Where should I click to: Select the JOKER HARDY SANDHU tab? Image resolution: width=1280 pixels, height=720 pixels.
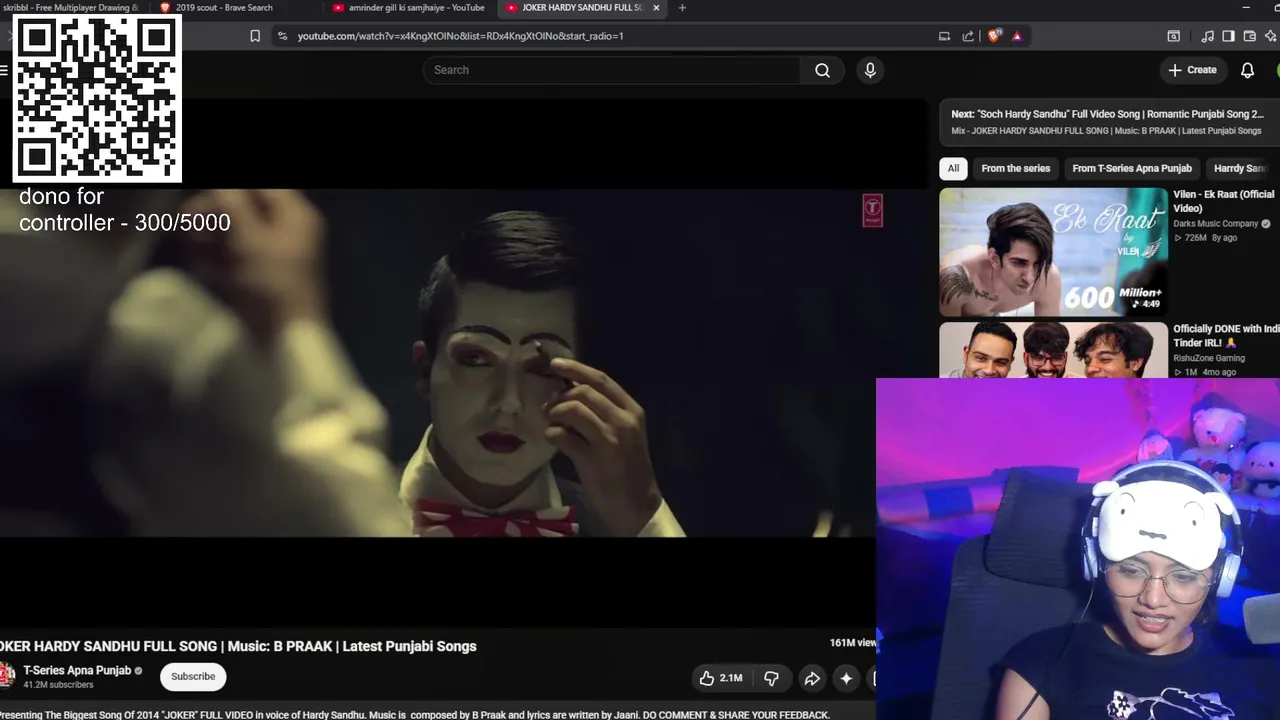(584, 8)
